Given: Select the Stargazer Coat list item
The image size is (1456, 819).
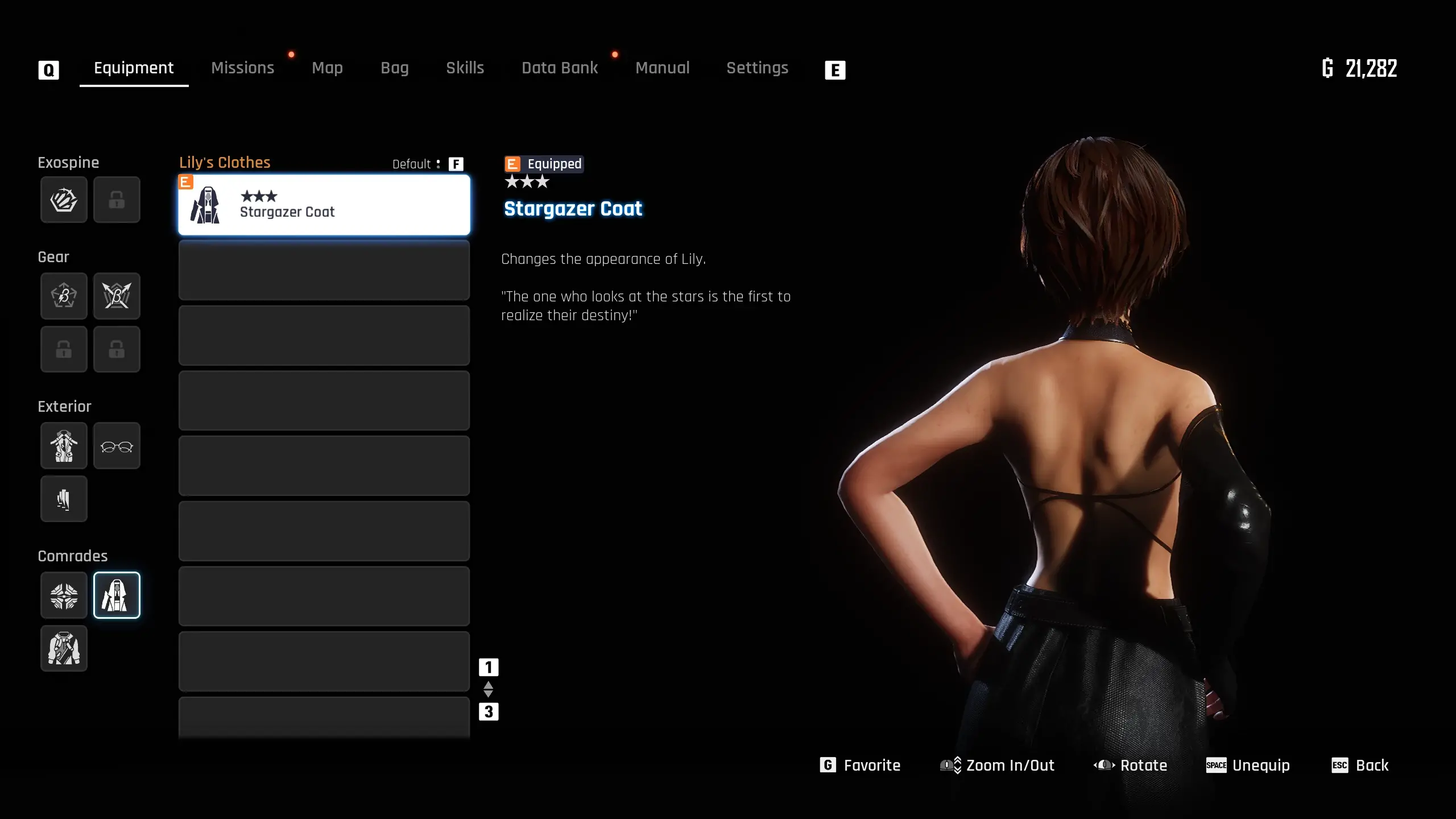Looking at the screenshot, I should (324, 205).
